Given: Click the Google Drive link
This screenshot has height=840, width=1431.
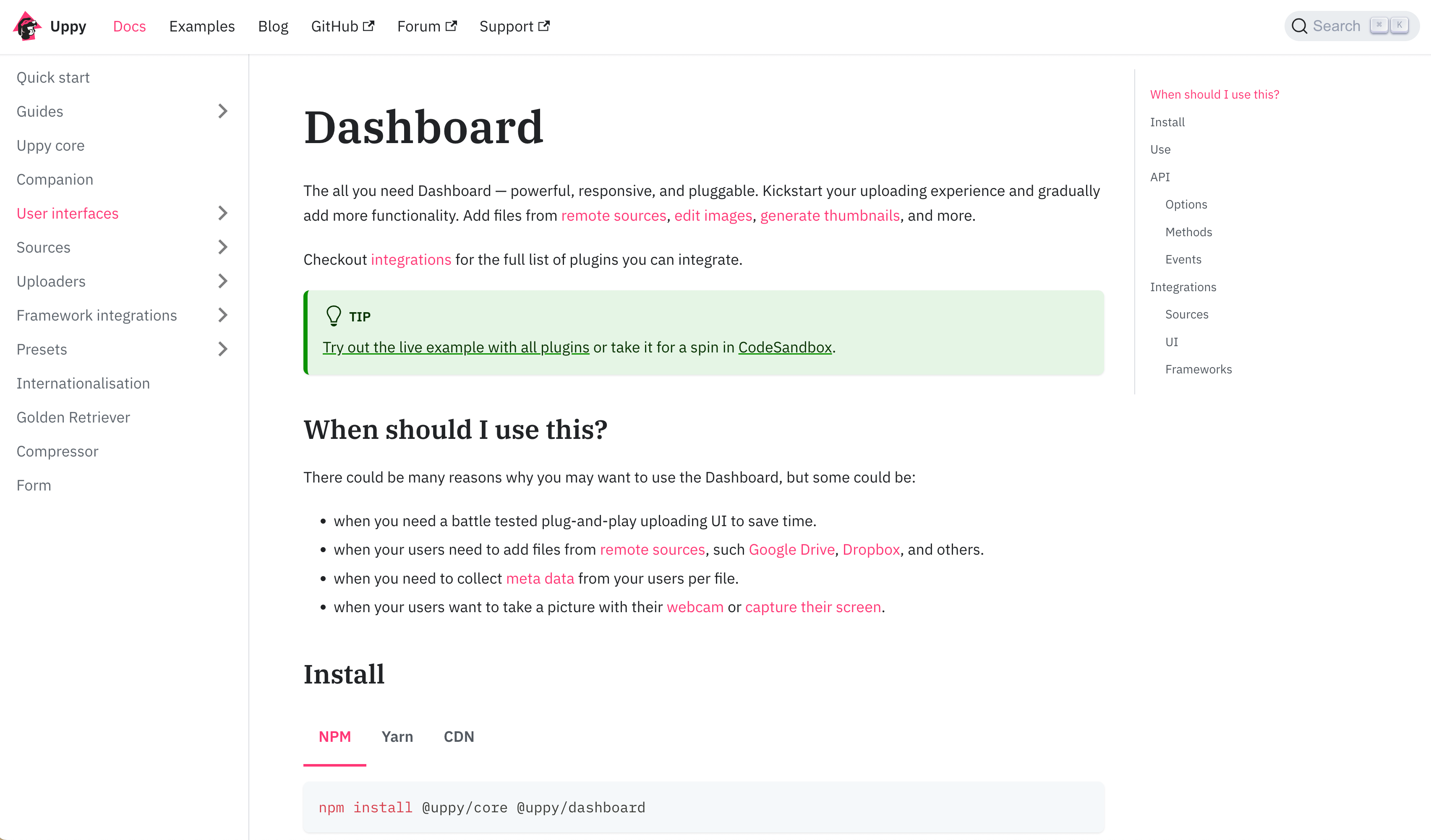Looking at the screenshot, I should (792, 549).
